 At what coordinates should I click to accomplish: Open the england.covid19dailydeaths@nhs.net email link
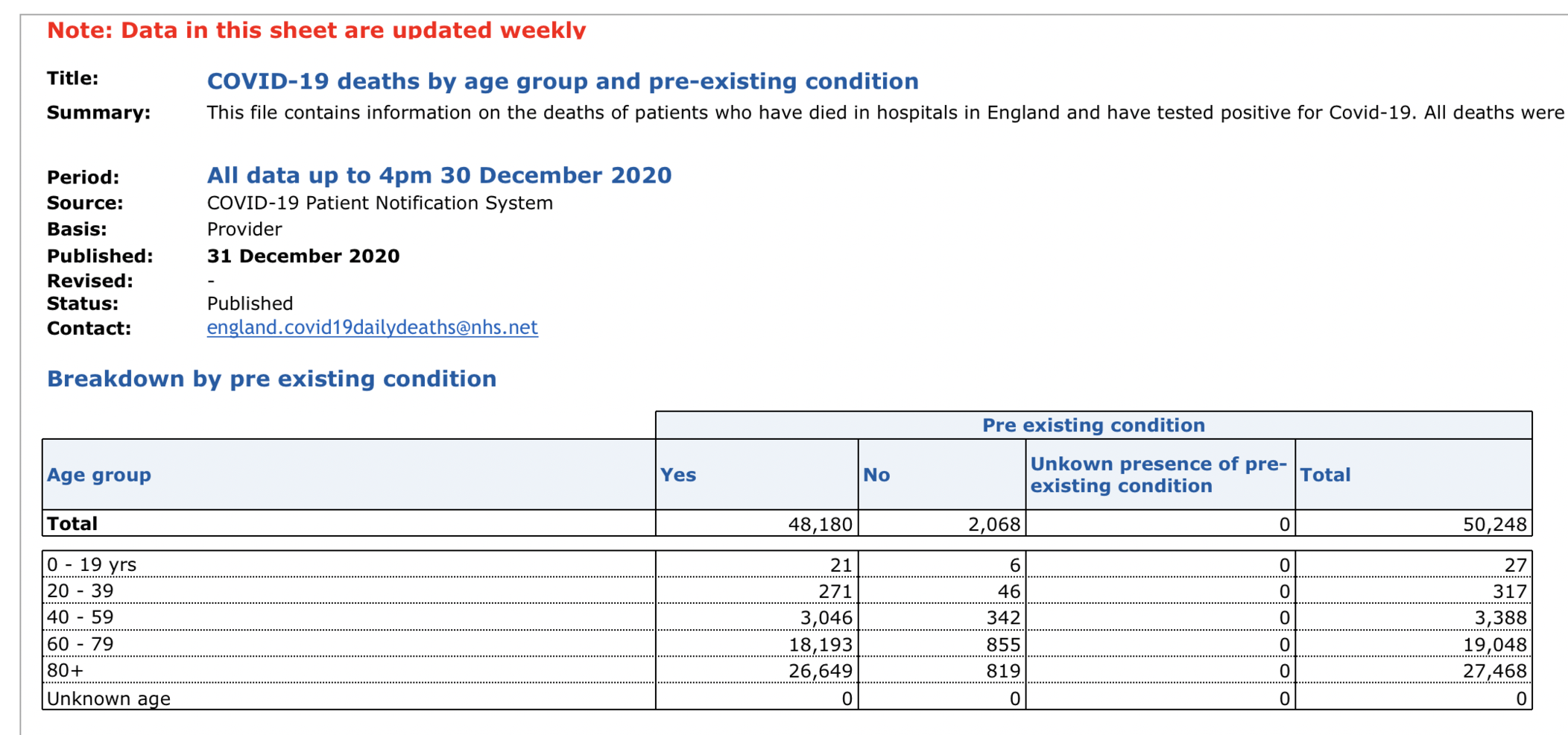pos(372,328)
